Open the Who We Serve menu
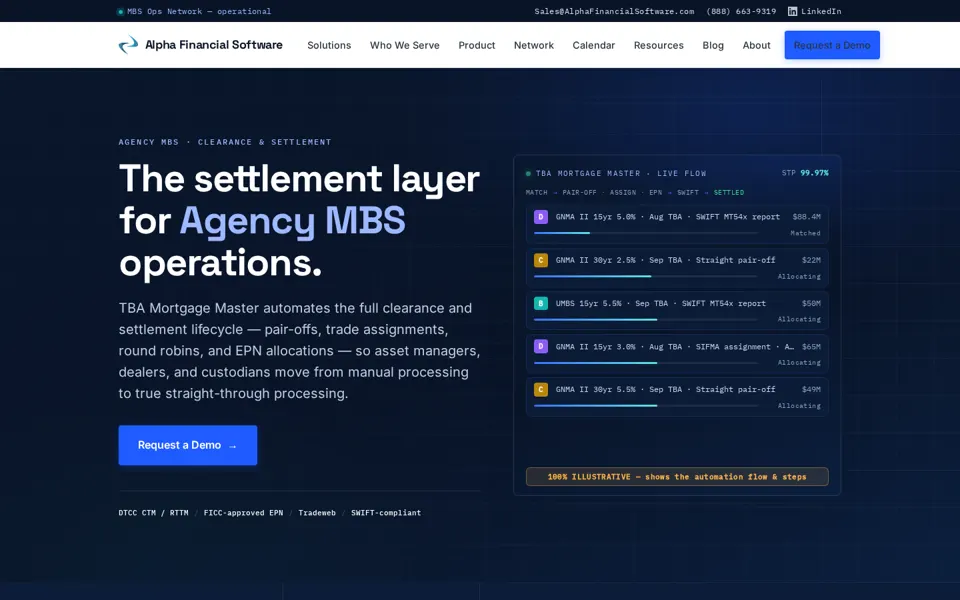The width and height of the screenshot is (960, 600). point(405,45)
